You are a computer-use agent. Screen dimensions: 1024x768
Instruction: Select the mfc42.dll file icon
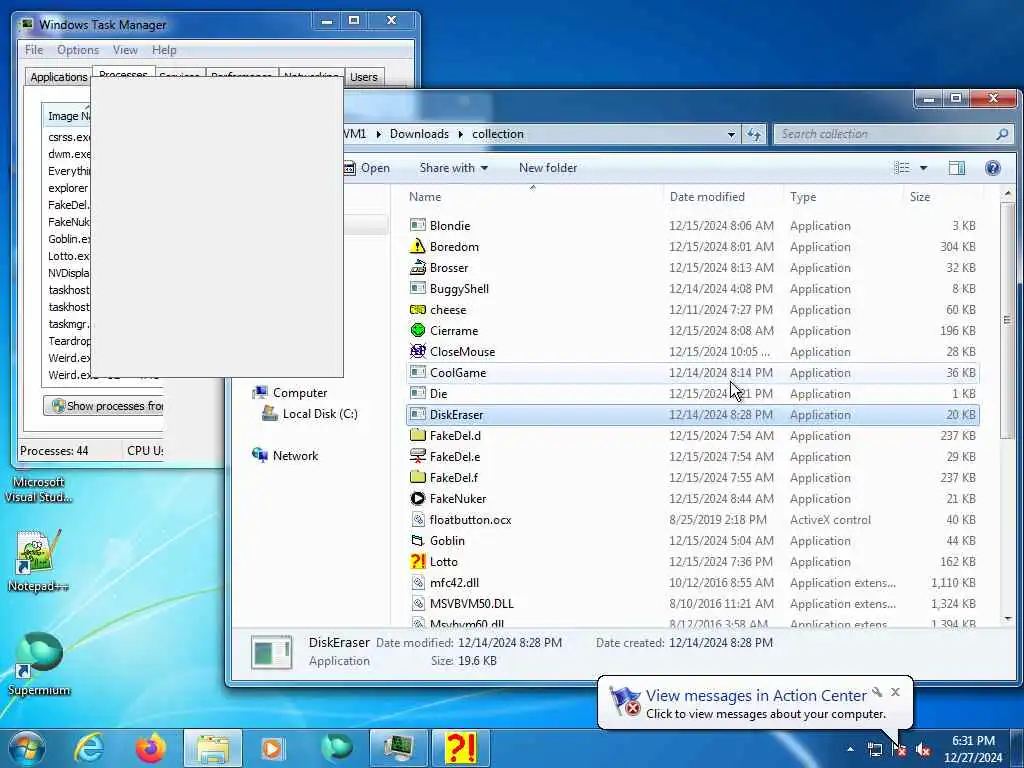(x=418, y=583)
